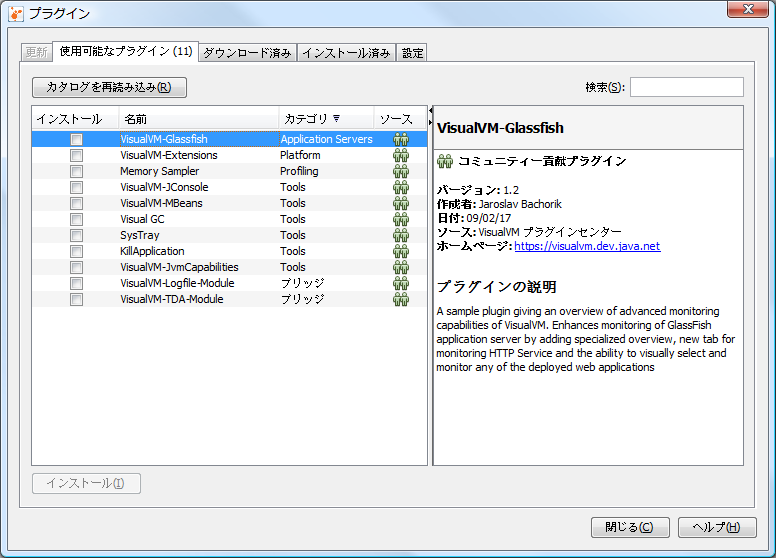Click ヘルプ button
The height and width of the screenshot is (558, 776).
[717, 527]
